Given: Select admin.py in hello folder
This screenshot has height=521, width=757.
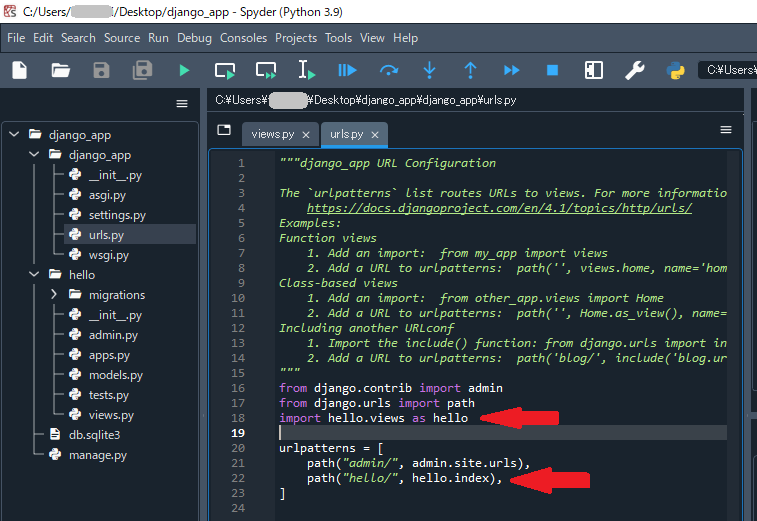Looking at the screenshot, I should coord(113,335).
